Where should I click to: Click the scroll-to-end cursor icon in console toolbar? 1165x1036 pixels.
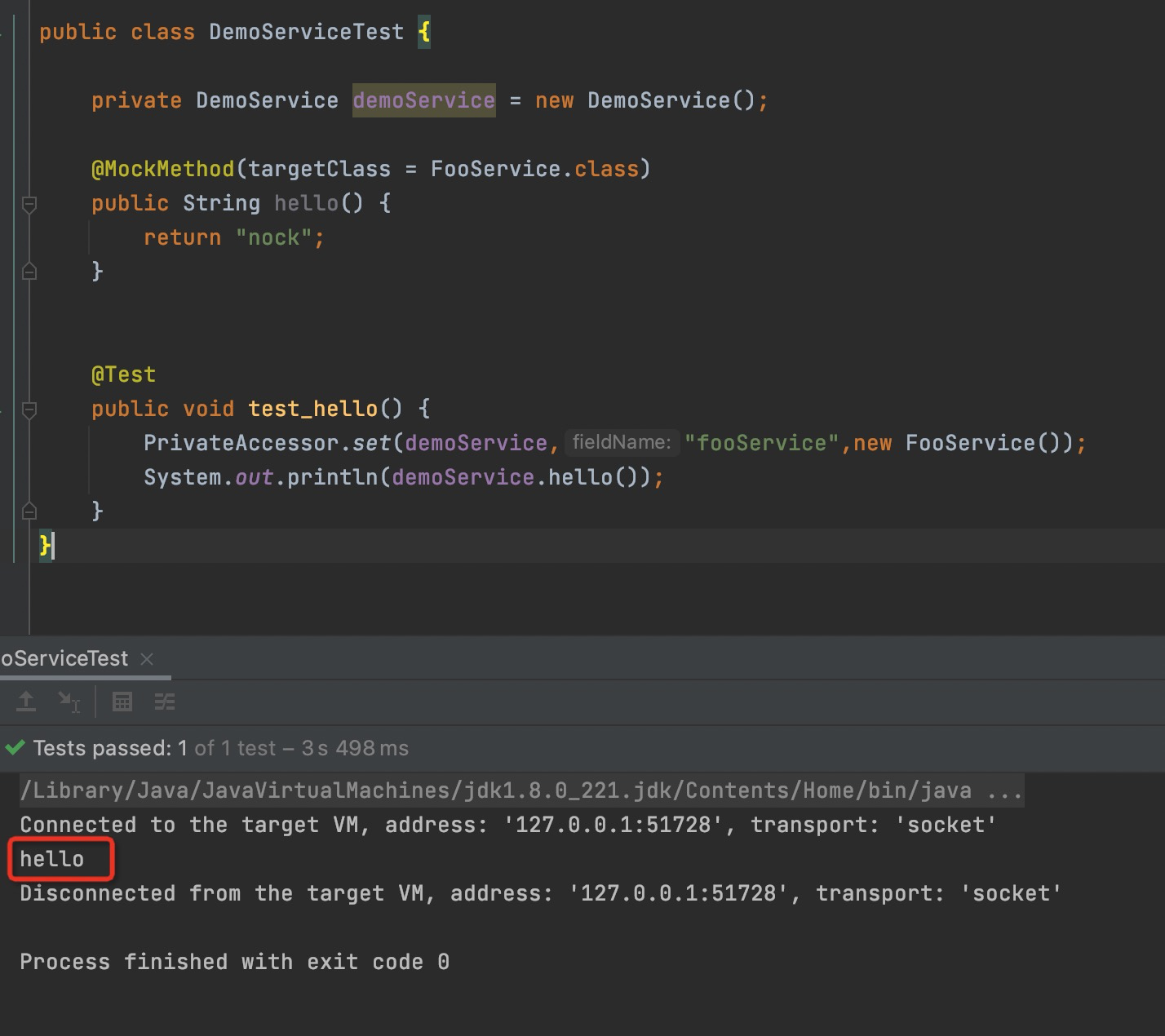point(69,702)
